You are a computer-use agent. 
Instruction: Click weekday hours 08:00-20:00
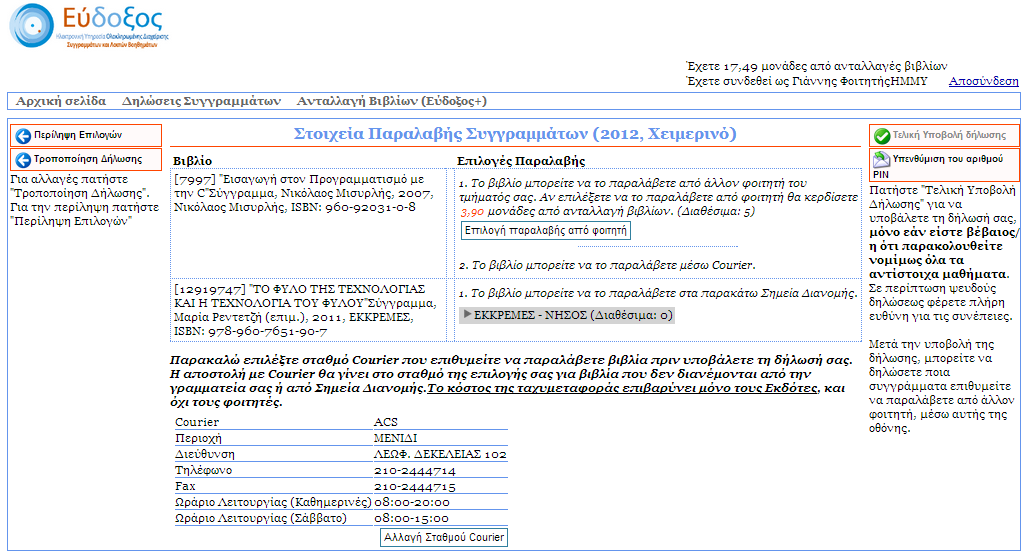[412, 503]
